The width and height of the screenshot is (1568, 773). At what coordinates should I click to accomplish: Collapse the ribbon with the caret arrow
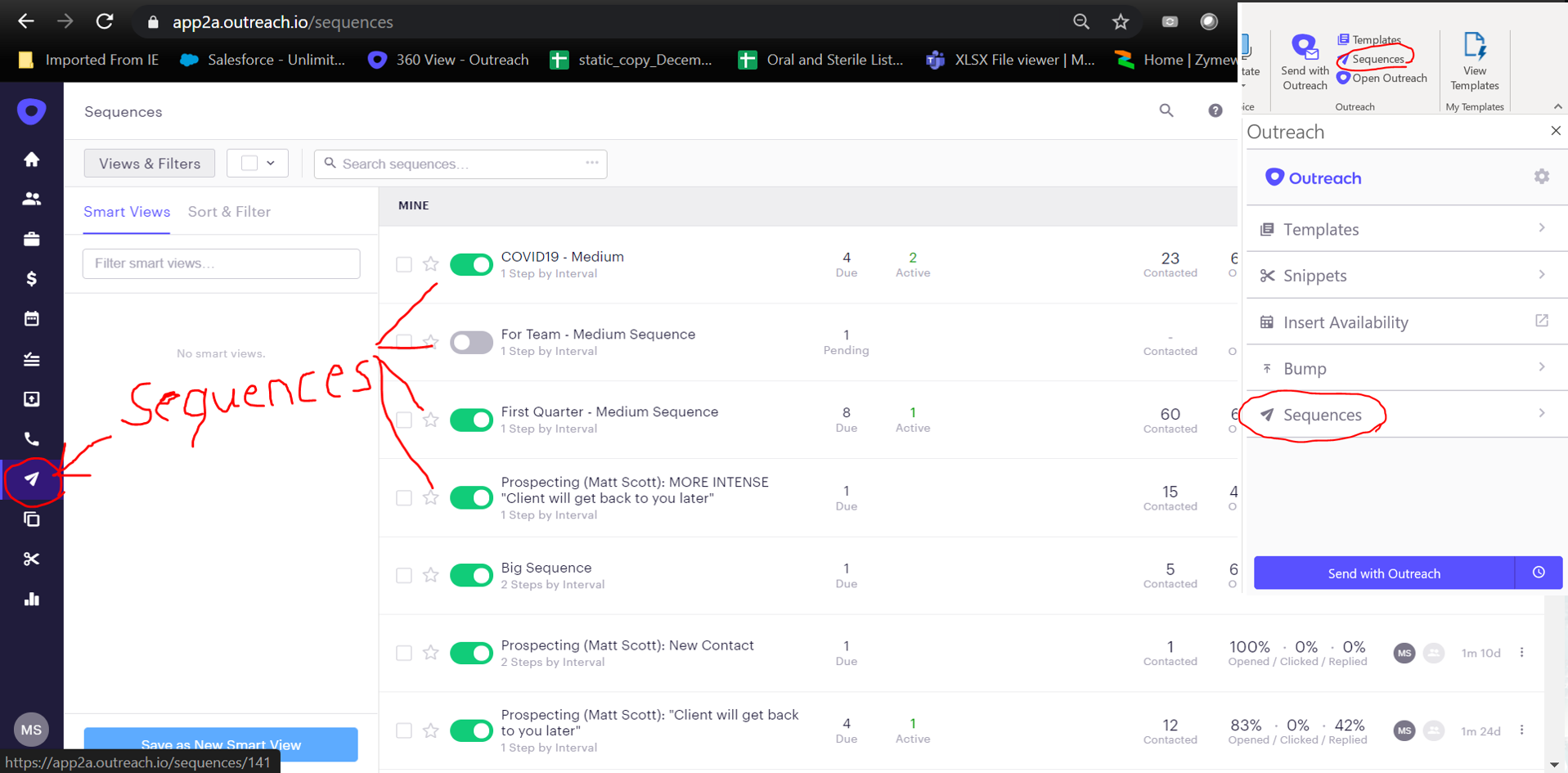[x=1557, y=106]
